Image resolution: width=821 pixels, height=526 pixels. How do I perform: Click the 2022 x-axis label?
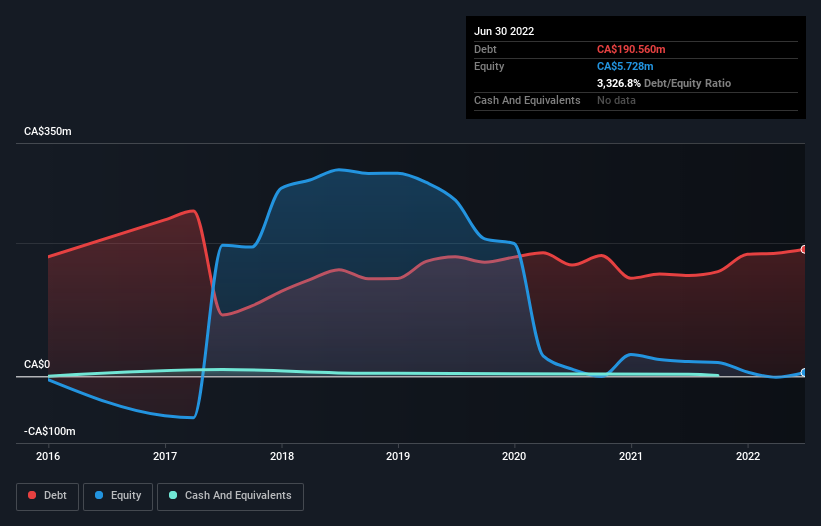[748, 456]
